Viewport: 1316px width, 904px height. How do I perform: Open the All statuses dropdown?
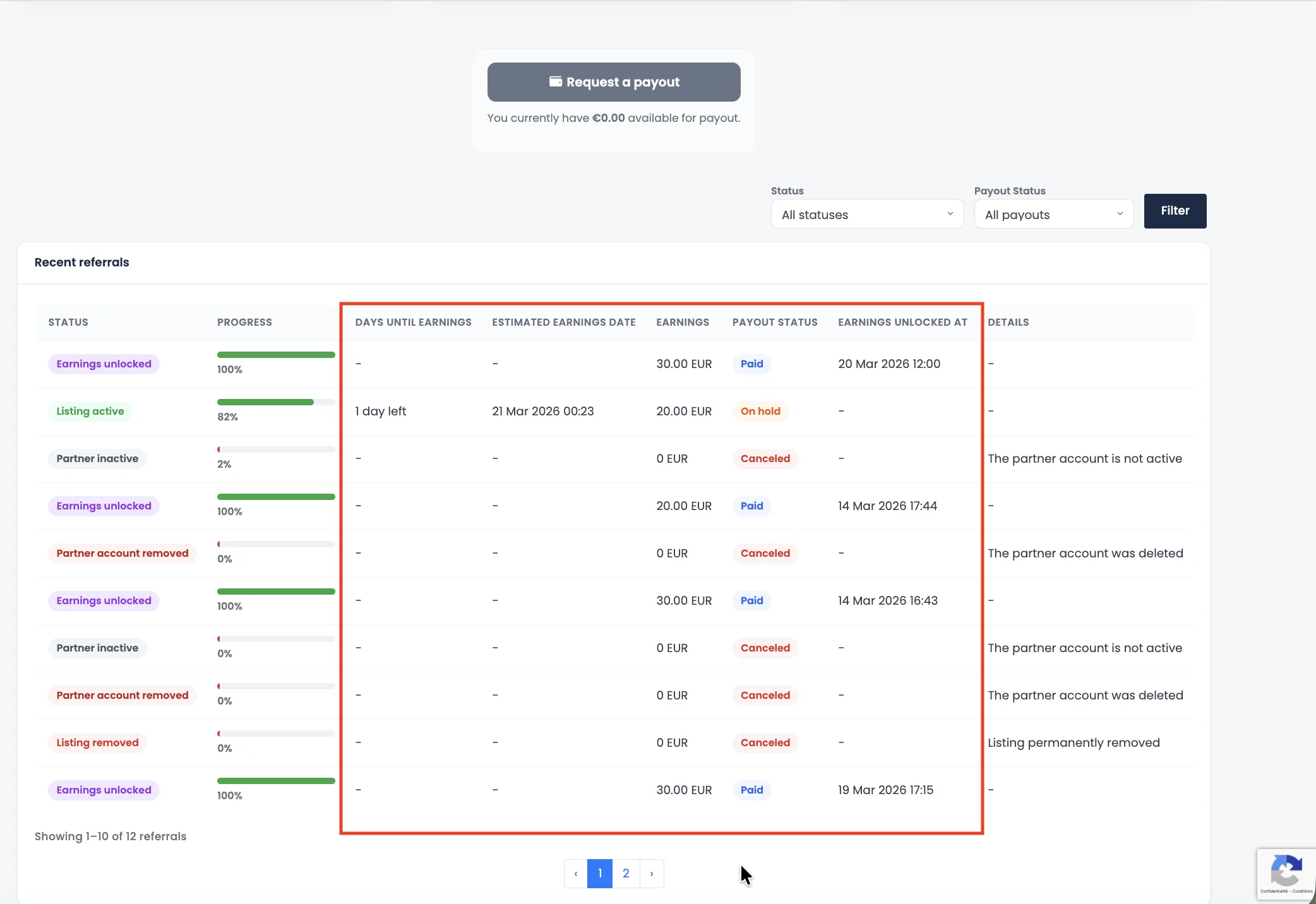[x=867, y=215]
